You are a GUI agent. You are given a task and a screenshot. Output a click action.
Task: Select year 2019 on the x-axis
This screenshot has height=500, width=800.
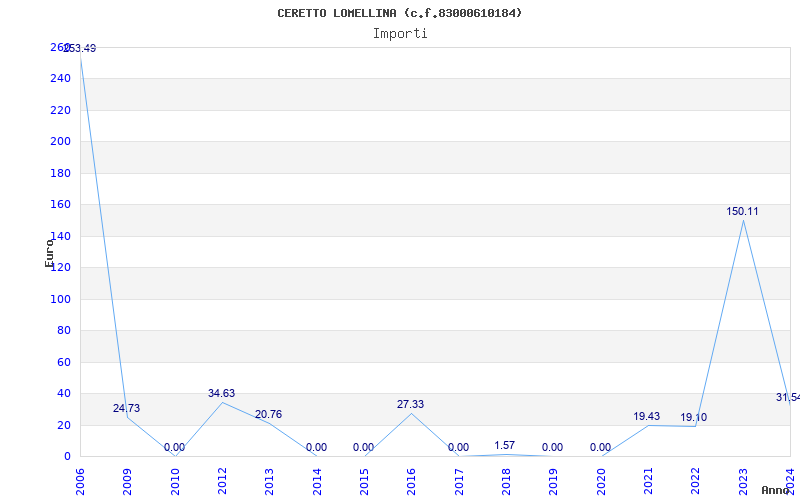(x=554, y=482)
